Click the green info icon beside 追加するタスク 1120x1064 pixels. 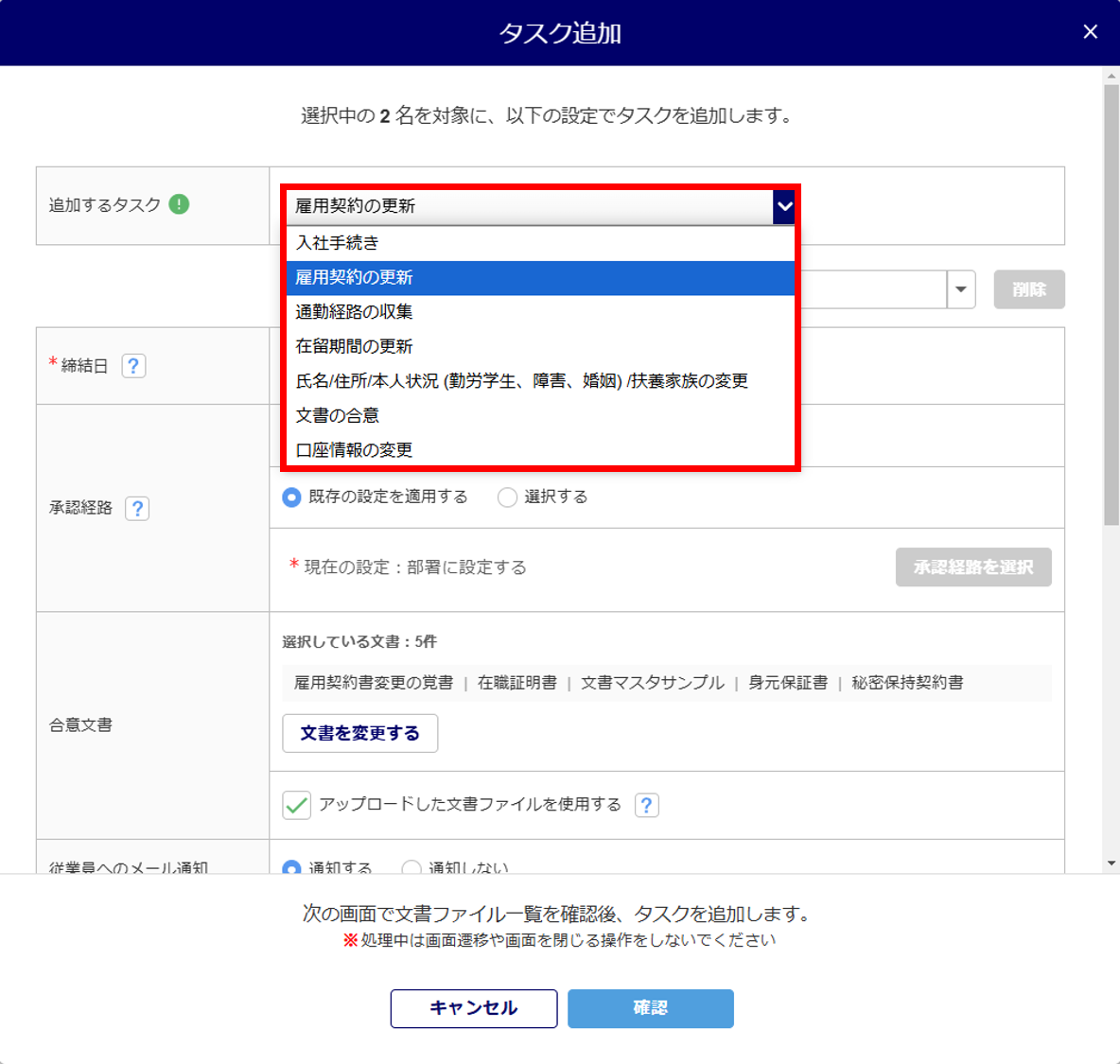pyautogui.click(x=179, y=205)
